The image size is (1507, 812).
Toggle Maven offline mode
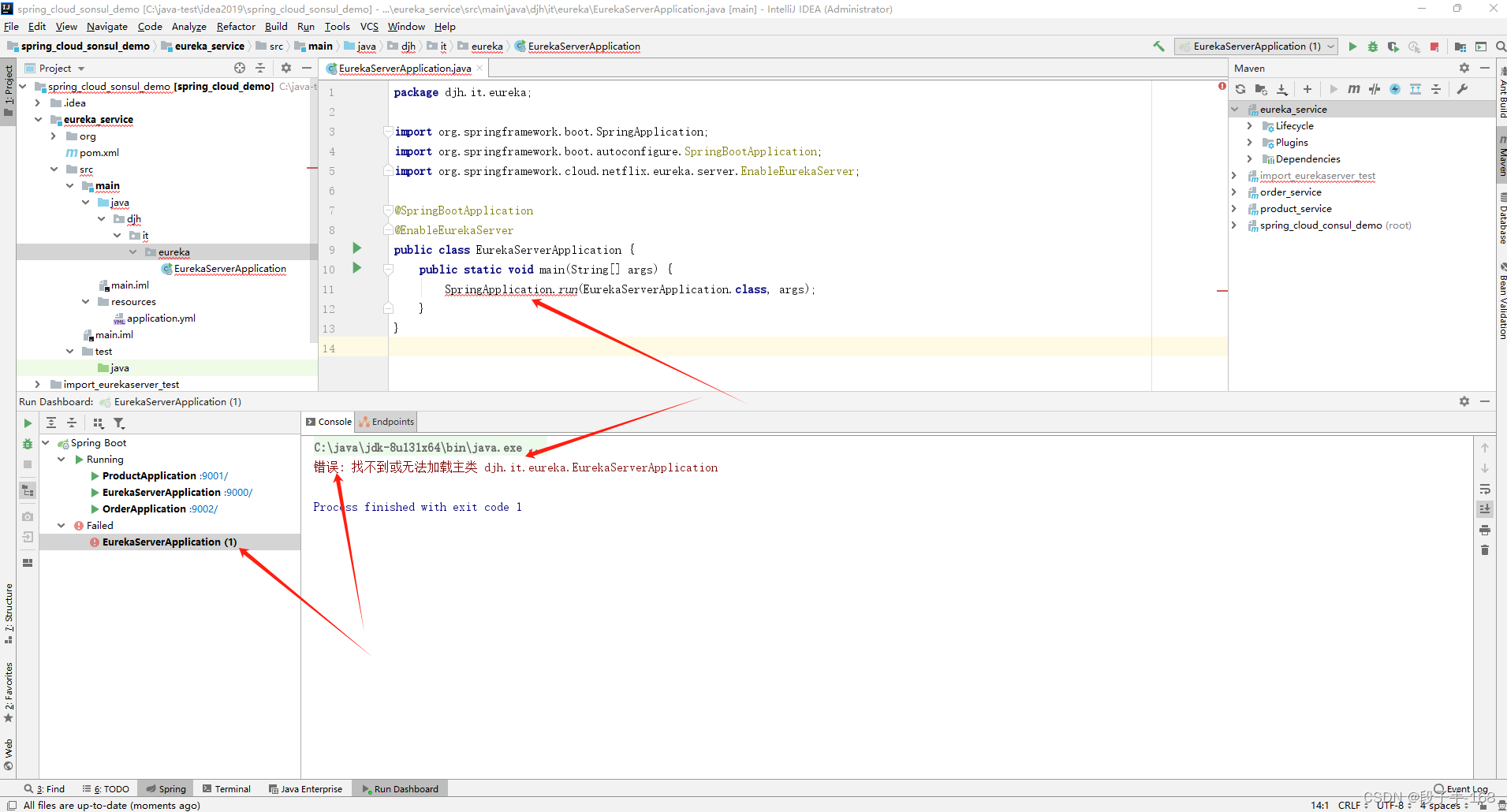pyautogui.click(x=1396, y=89)
